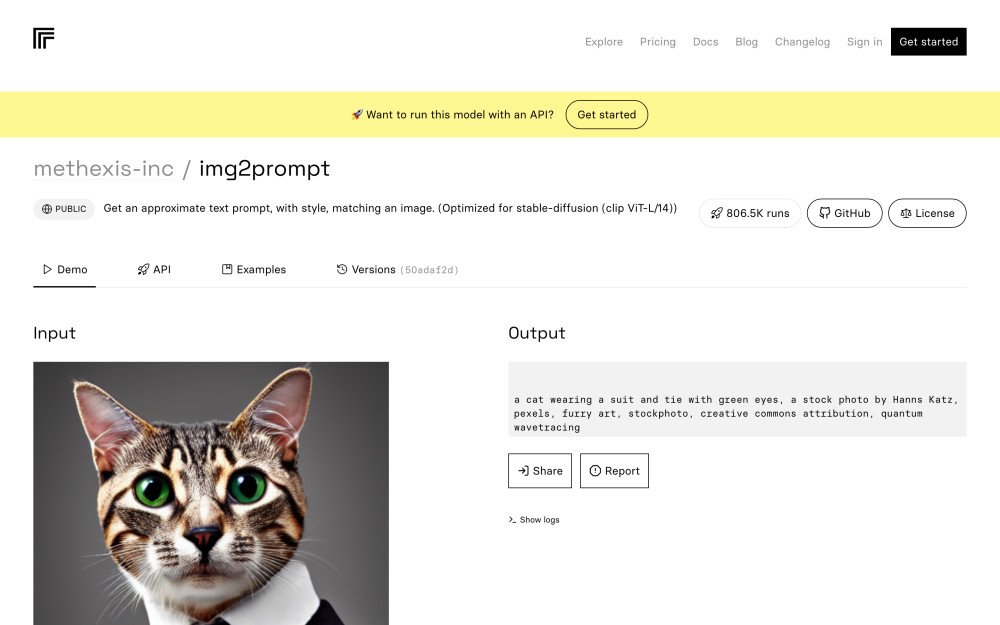Click the PUBLIC visibility badge
The image size is (1000, 625).
point(64,209)
